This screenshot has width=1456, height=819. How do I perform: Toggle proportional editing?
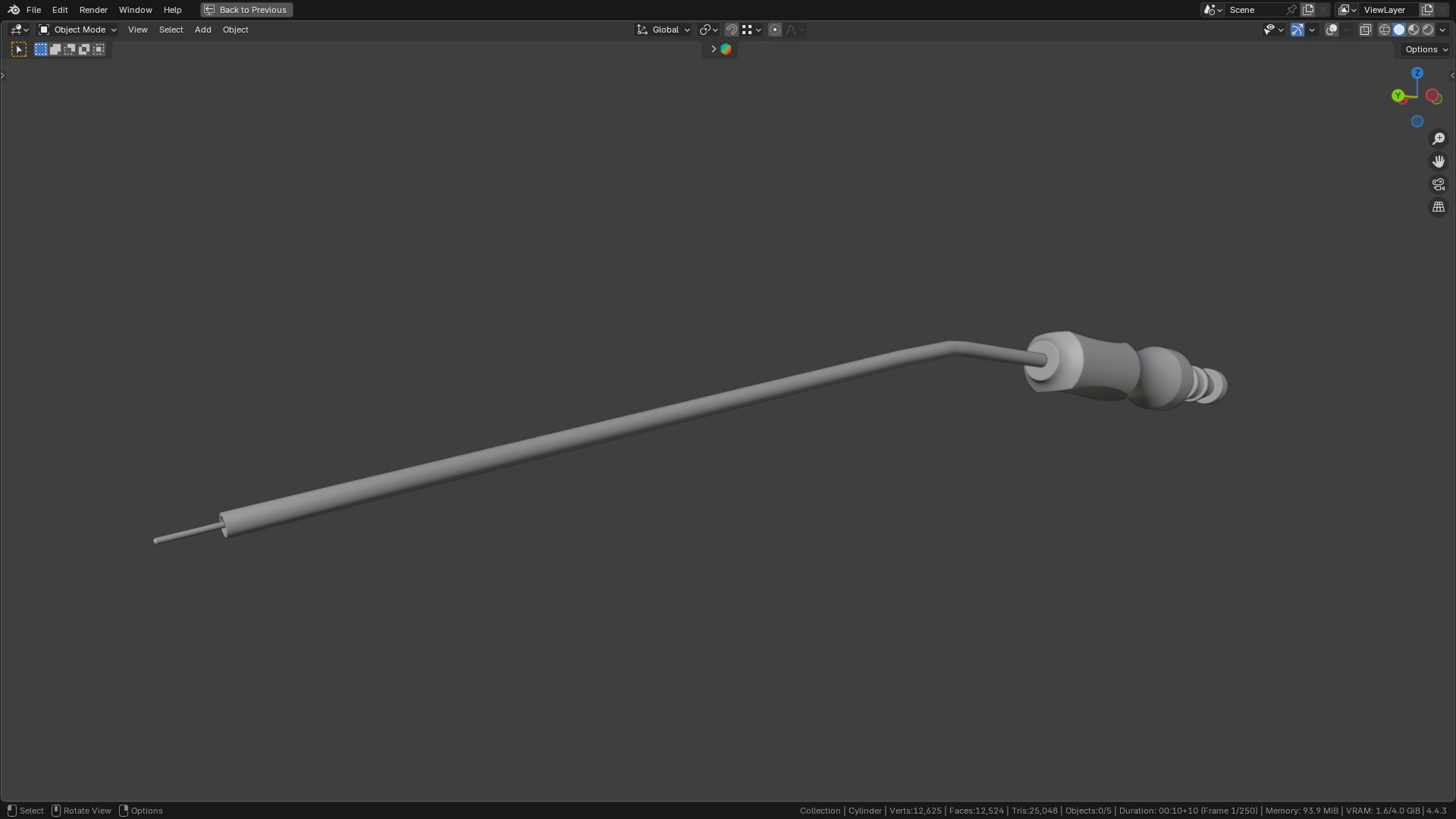pyautogui.click(x=775, y=30)
